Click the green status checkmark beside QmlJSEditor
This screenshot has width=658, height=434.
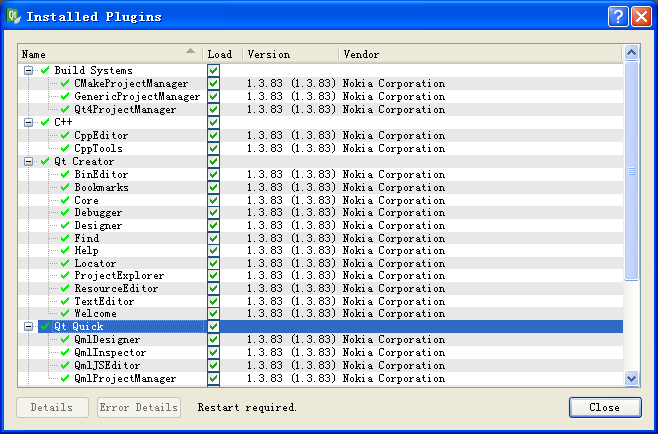(x=65, y=365)
